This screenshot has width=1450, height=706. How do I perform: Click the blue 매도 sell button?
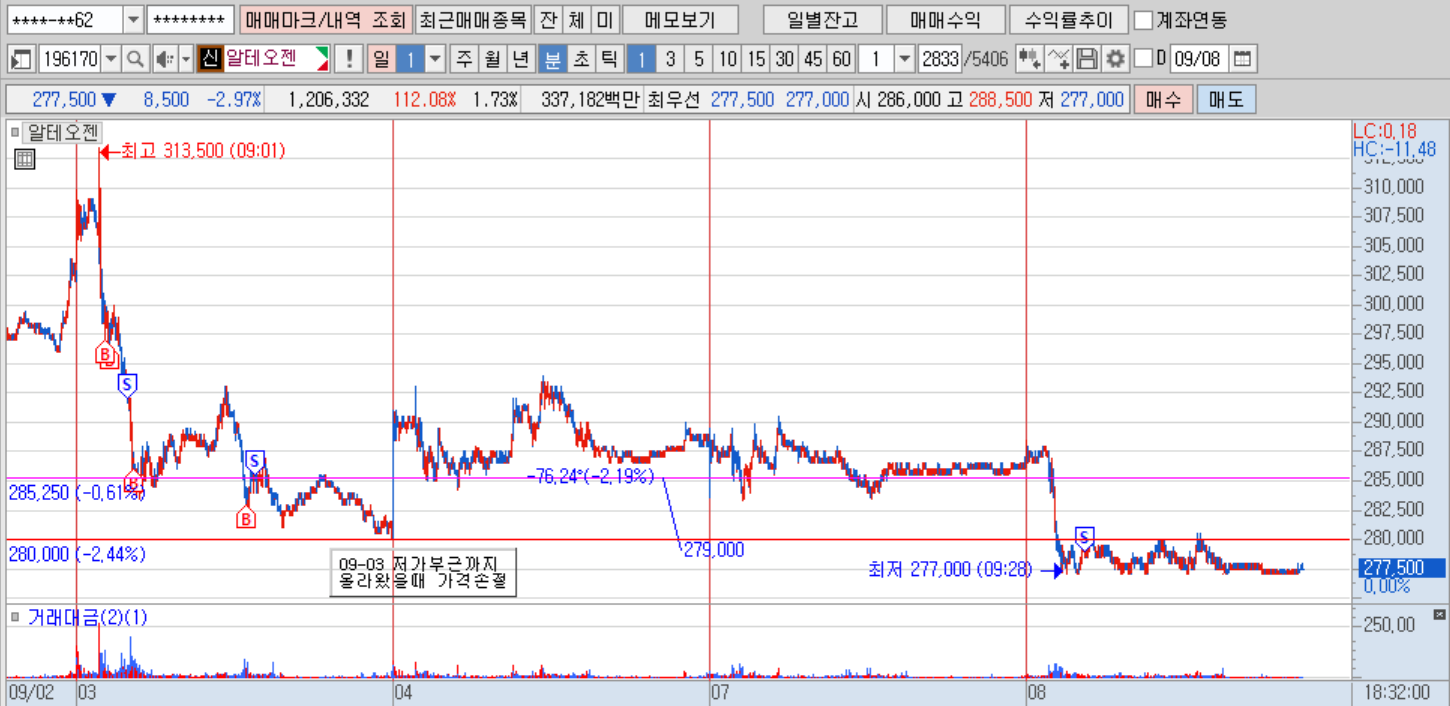coord(1226,100)
